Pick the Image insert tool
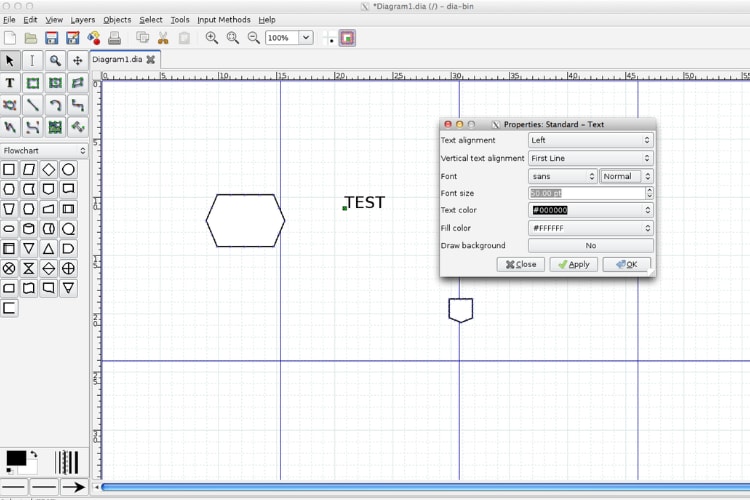Image resolution: width=750 pixels, height=500 pixels. pos(55,127)
